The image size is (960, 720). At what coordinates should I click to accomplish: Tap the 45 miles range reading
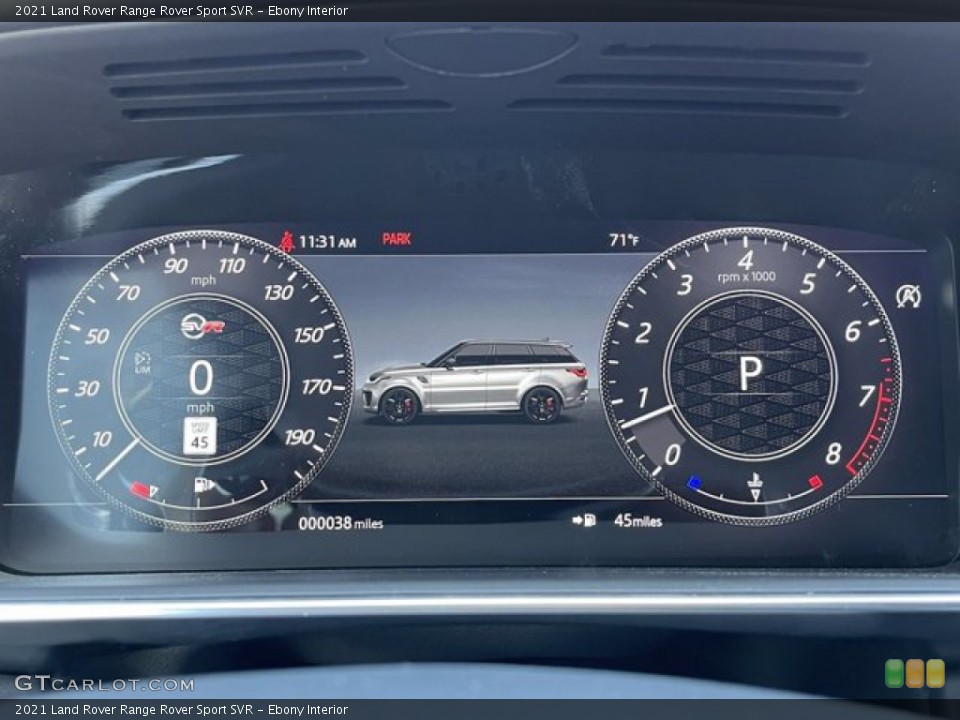(x=637, y=520)
